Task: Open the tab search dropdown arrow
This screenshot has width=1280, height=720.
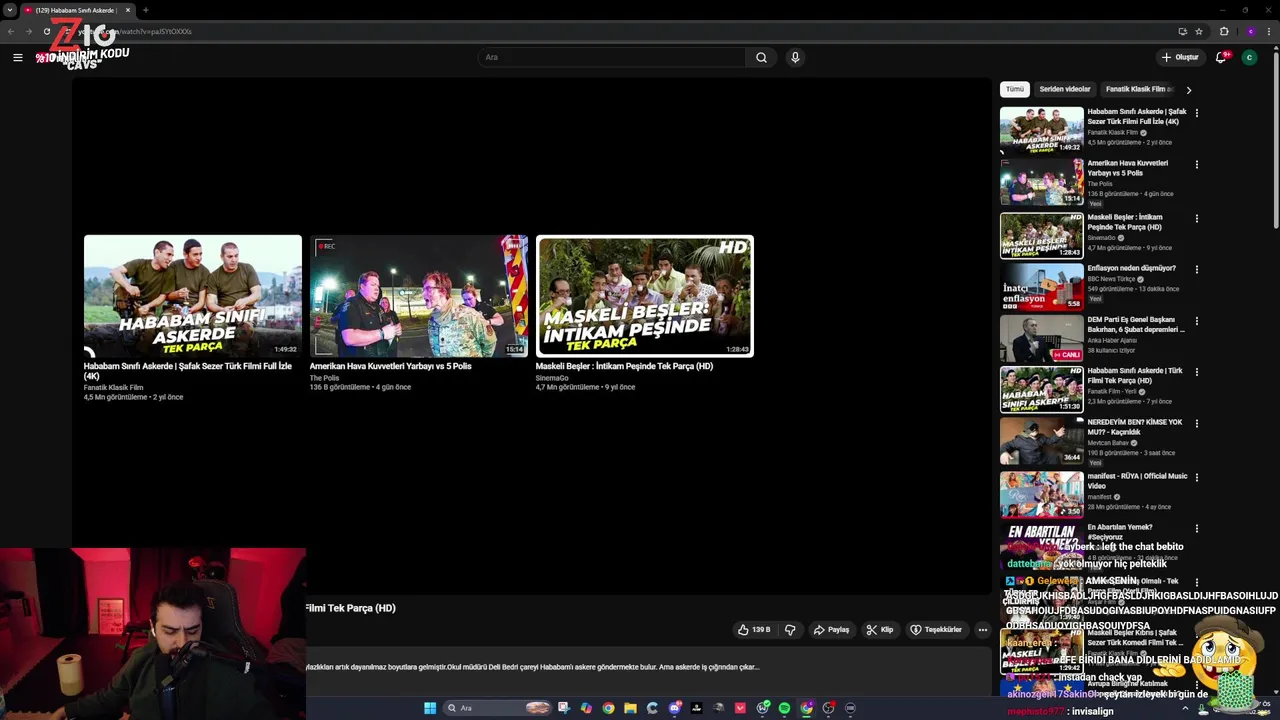Action: click(x=9, y=10)
